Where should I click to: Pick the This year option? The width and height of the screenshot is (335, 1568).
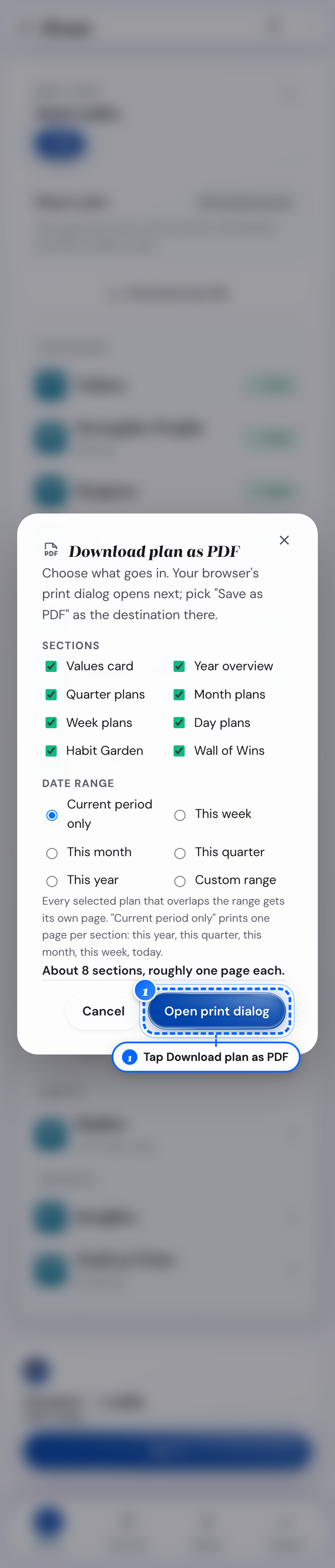coord(52,881)
